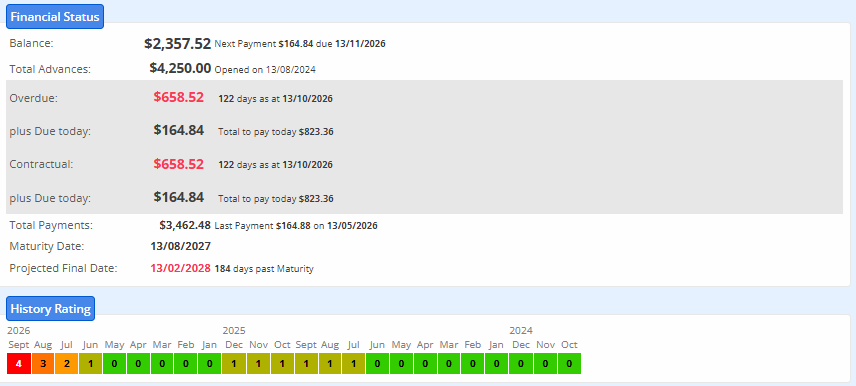Click the Balance amount $2,357.52

[x=177, y=44]
